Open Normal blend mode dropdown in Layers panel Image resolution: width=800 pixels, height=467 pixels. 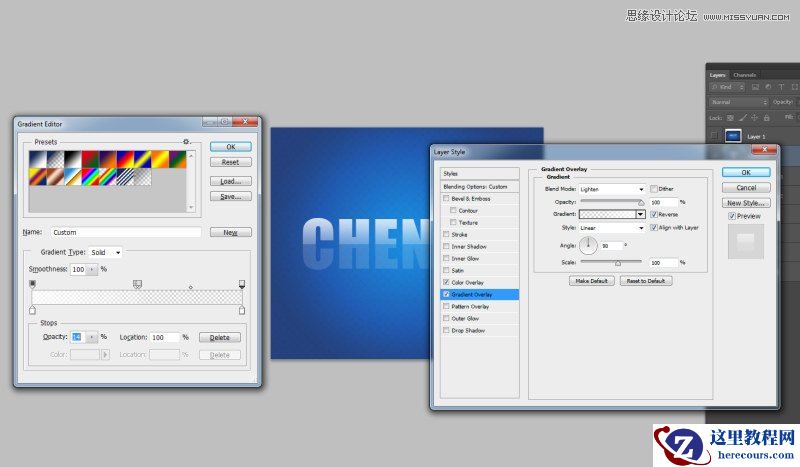click(x=738, y=102)
